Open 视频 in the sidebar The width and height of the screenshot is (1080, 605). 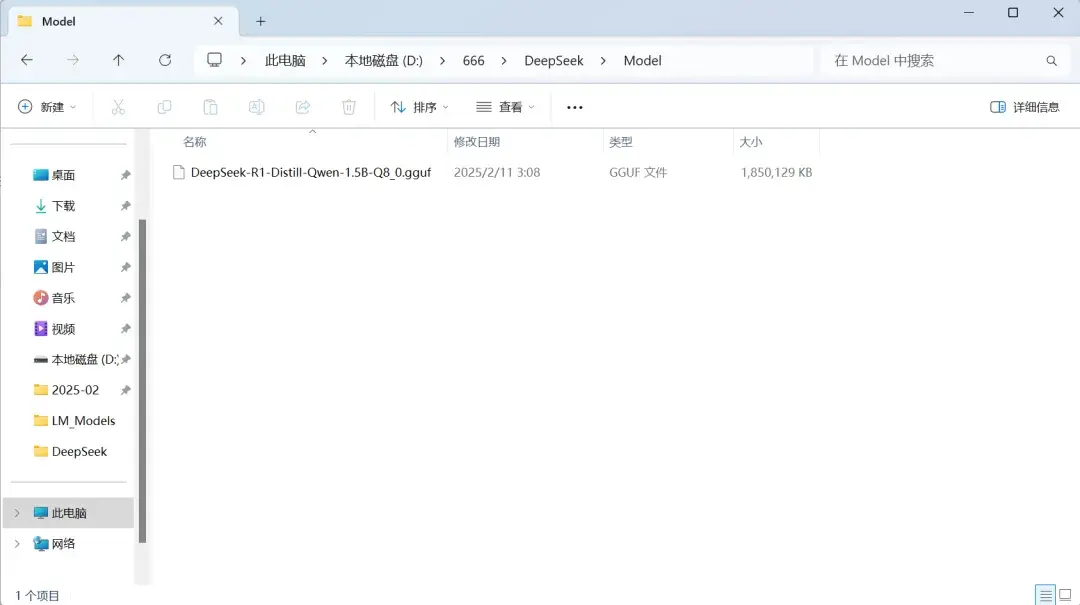tap(63, 329)
